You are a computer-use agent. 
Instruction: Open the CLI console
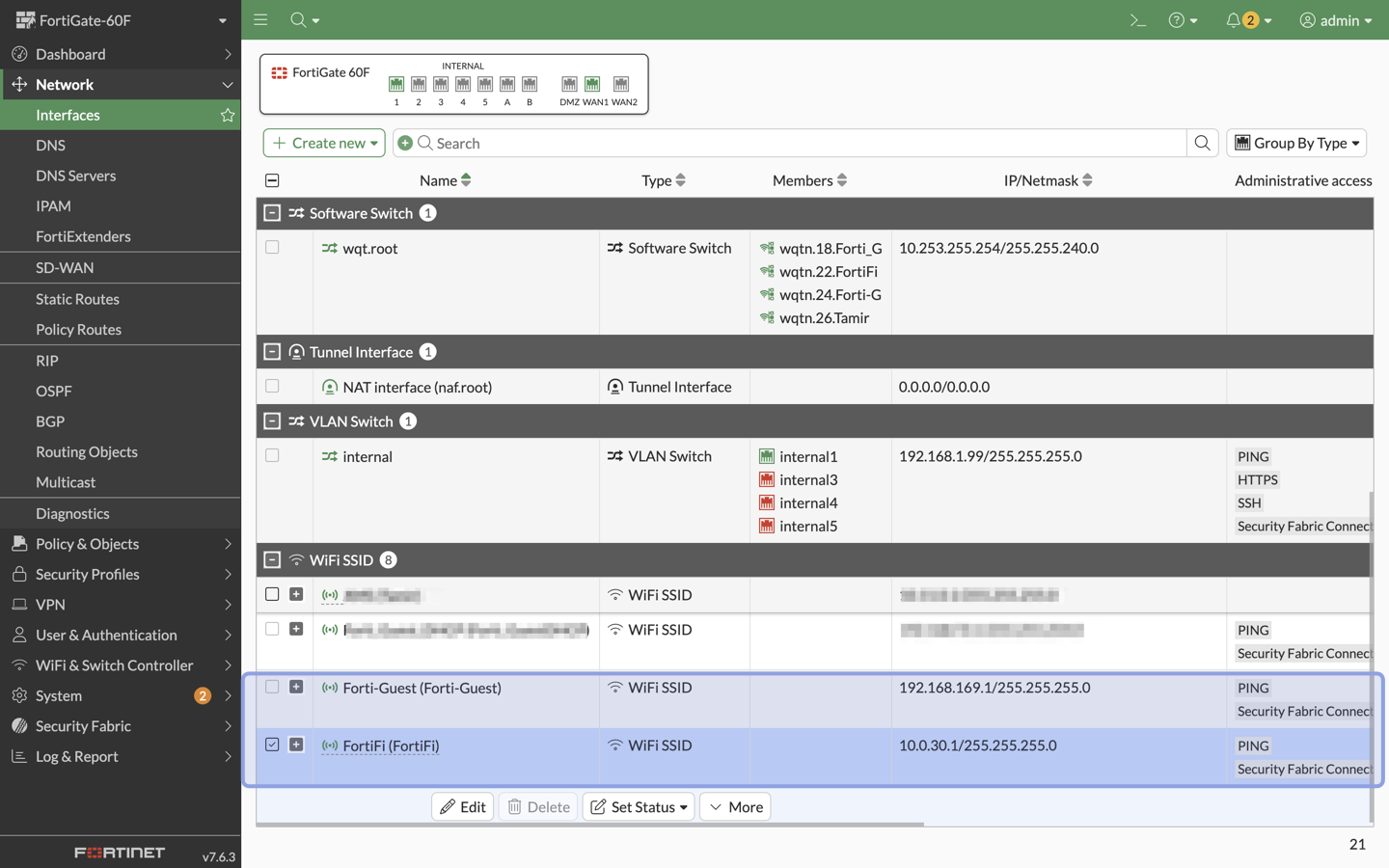point(1137,19)
